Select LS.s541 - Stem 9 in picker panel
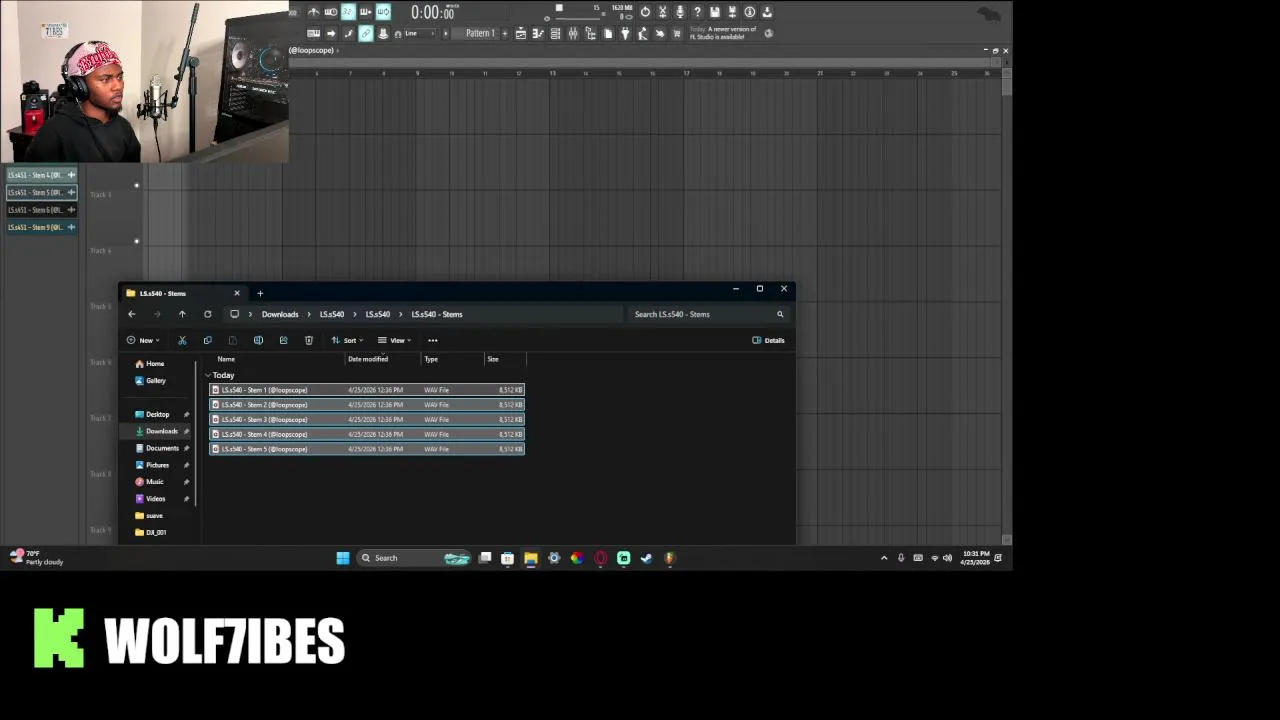Screen dimensions: 1280x720 pyautogui.click(x=42, y=227)
